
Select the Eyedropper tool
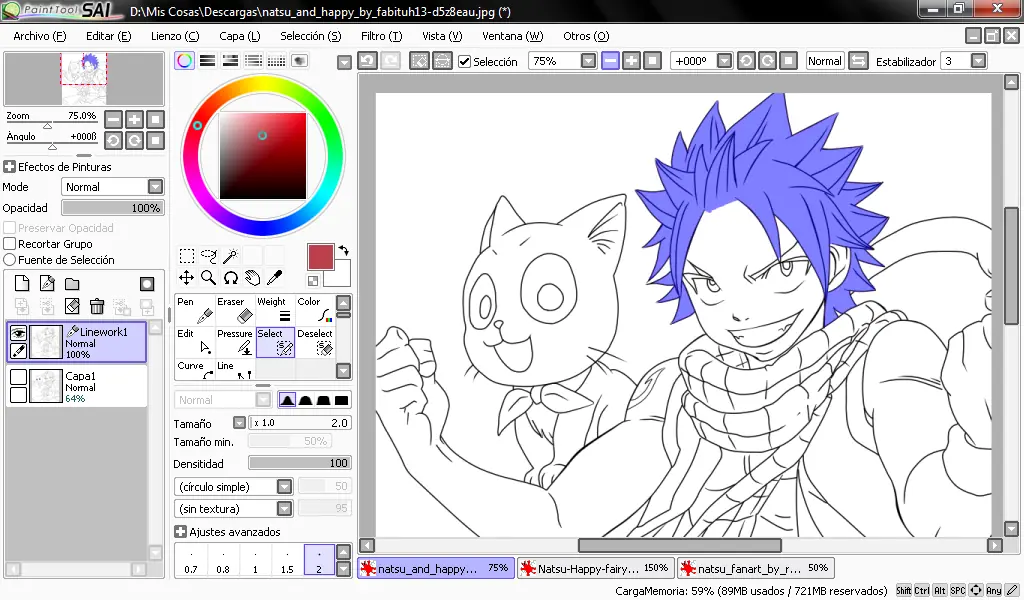tap(275, 277)
